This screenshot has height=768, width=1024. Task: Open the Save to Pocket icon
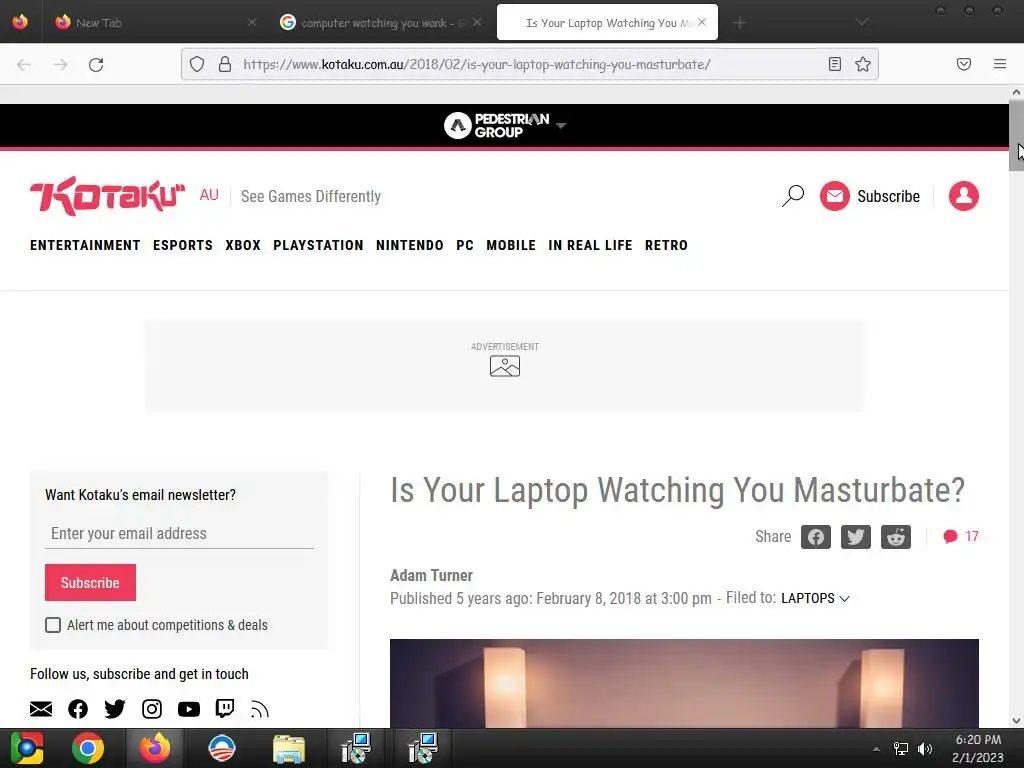point(963,64)
